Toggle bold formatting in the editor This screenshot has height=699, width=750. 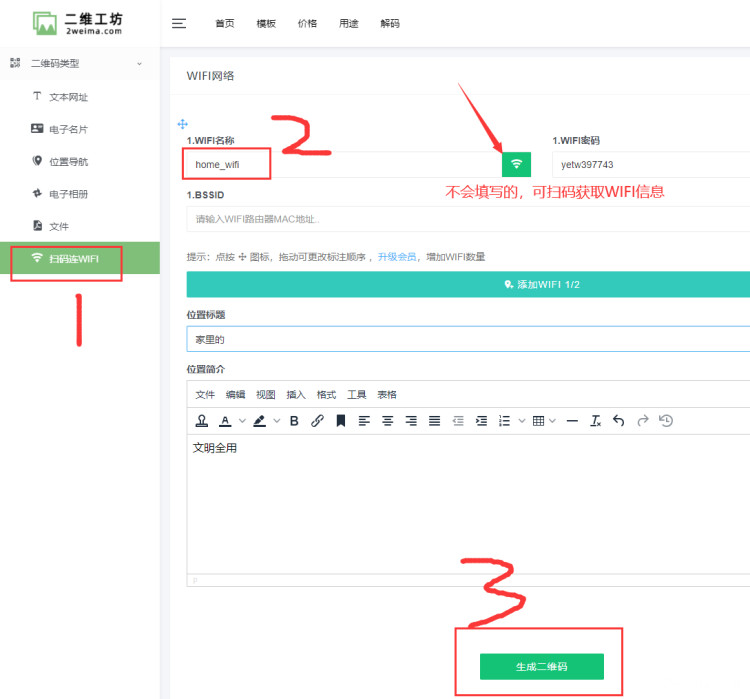[x=294, y=421]
